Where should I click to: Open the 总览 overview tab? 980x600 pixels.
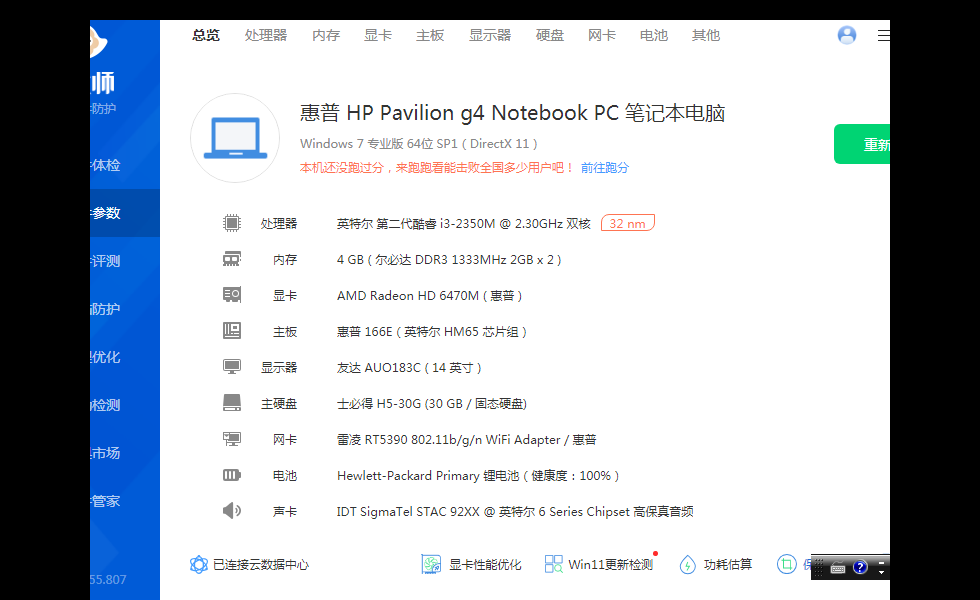(206, 36)
